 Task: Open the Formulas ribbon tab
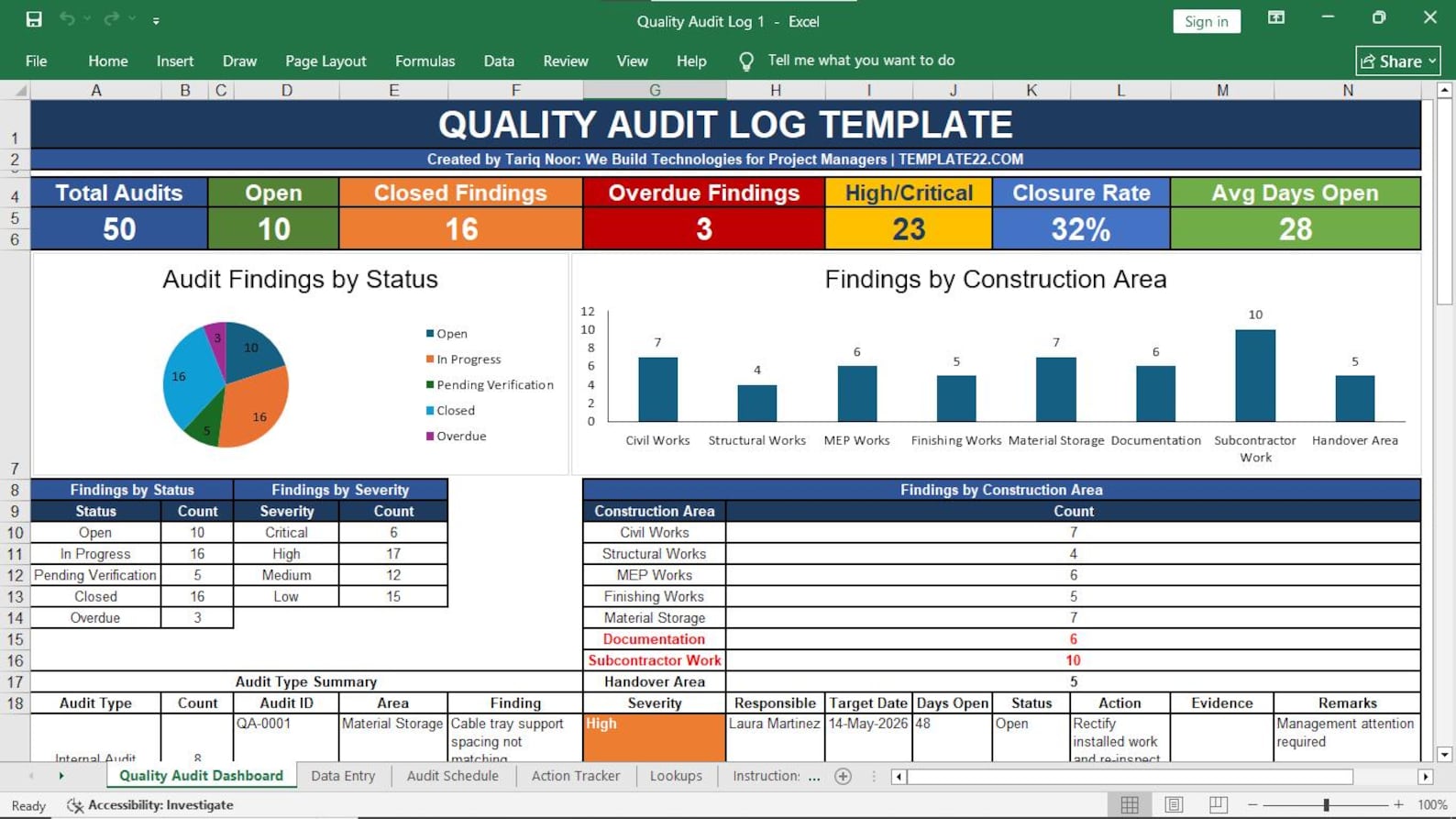pos(425,61)
